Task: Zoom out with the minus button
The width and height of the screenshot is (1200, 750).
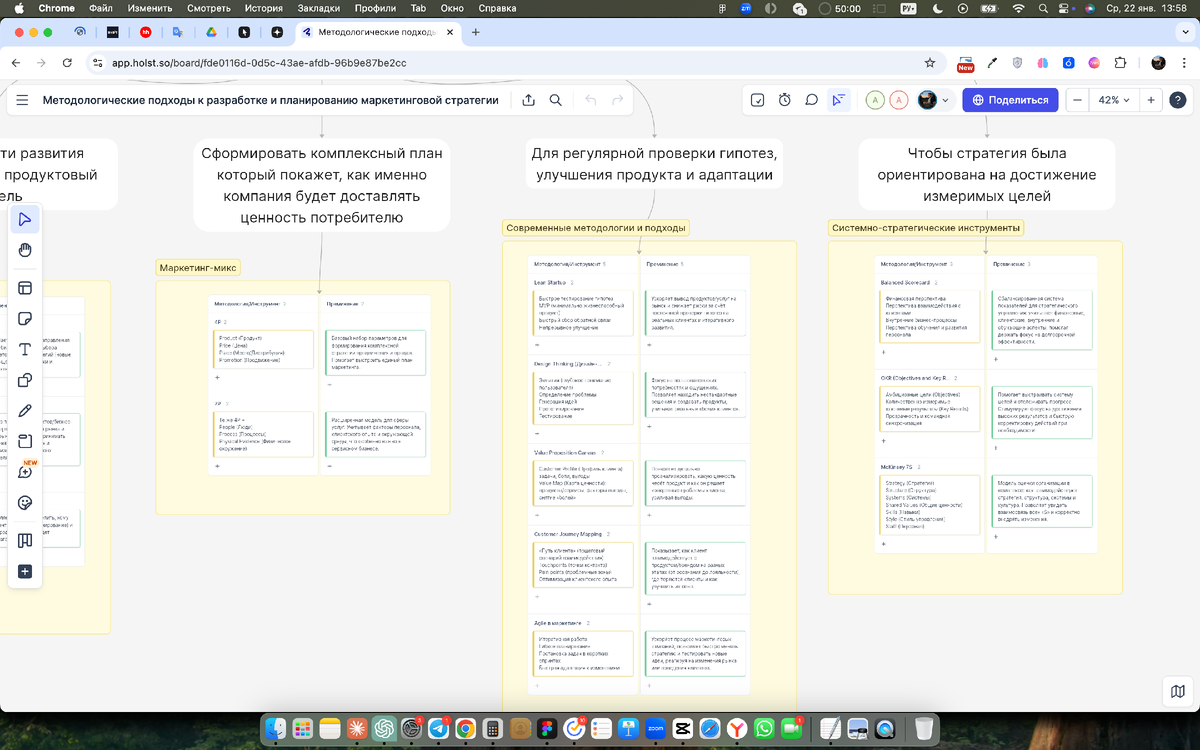Action: 1077,100
